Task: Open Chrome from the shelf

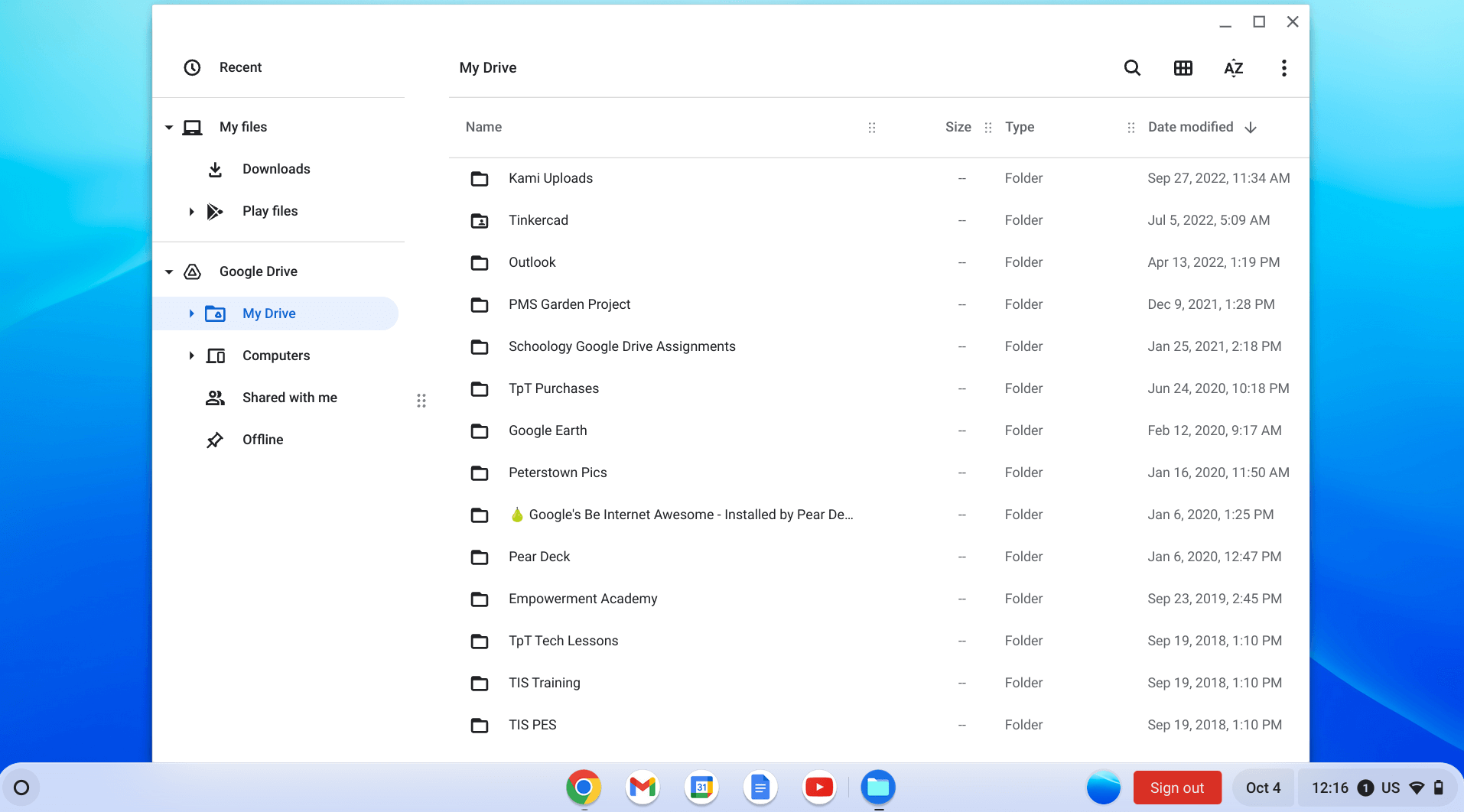Action: 584,787
